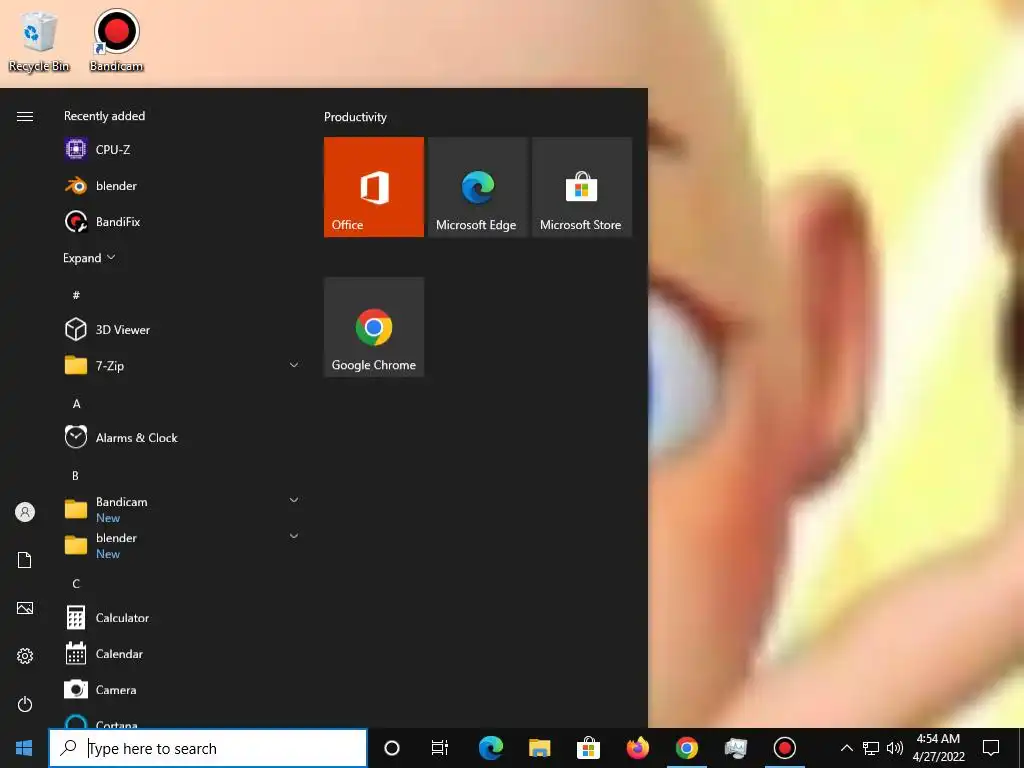This screenshot has height=768, width=1024.
Task: Open Alarms & Clock app
Action: 181,438
